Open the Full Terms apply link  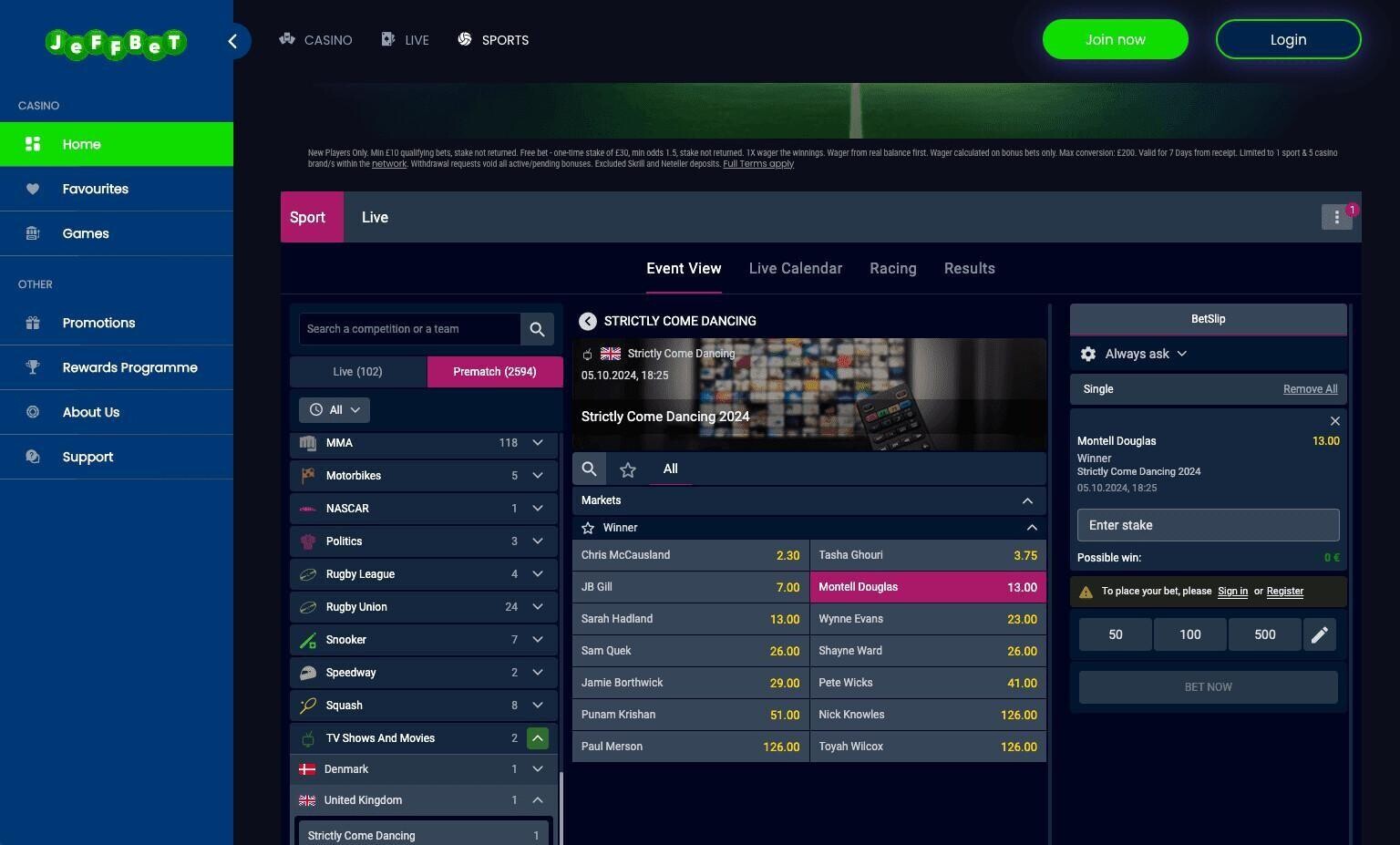(x=758, y=164)
